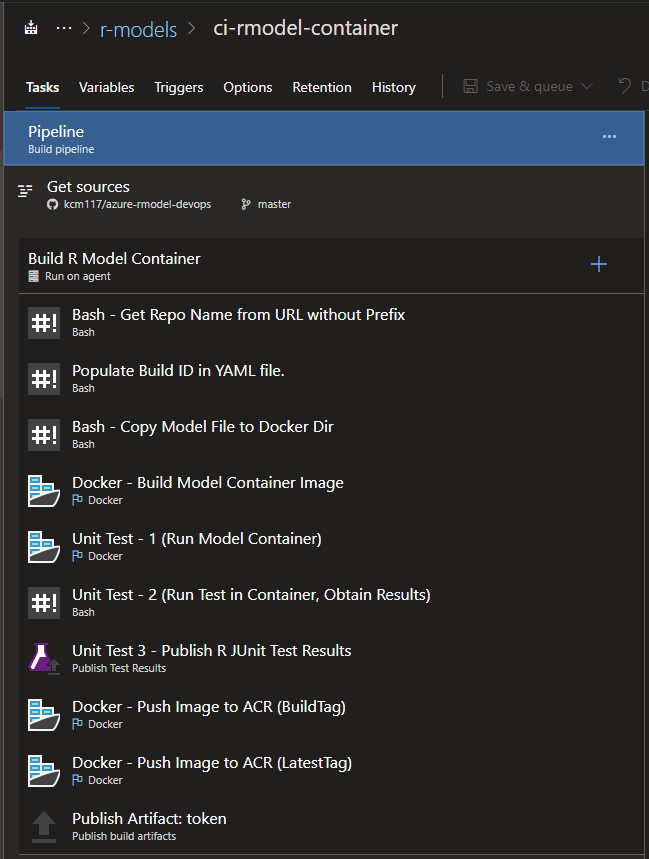This screenshot has width=649, height=859.
Task: Click the Bash icon for Get Repo Name task
Action: [x=44, y=323]
